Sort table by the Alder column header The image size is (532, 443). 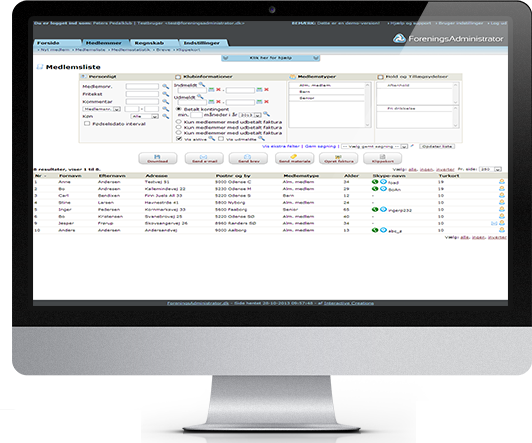pyautogui.click(x=351, y=176)
